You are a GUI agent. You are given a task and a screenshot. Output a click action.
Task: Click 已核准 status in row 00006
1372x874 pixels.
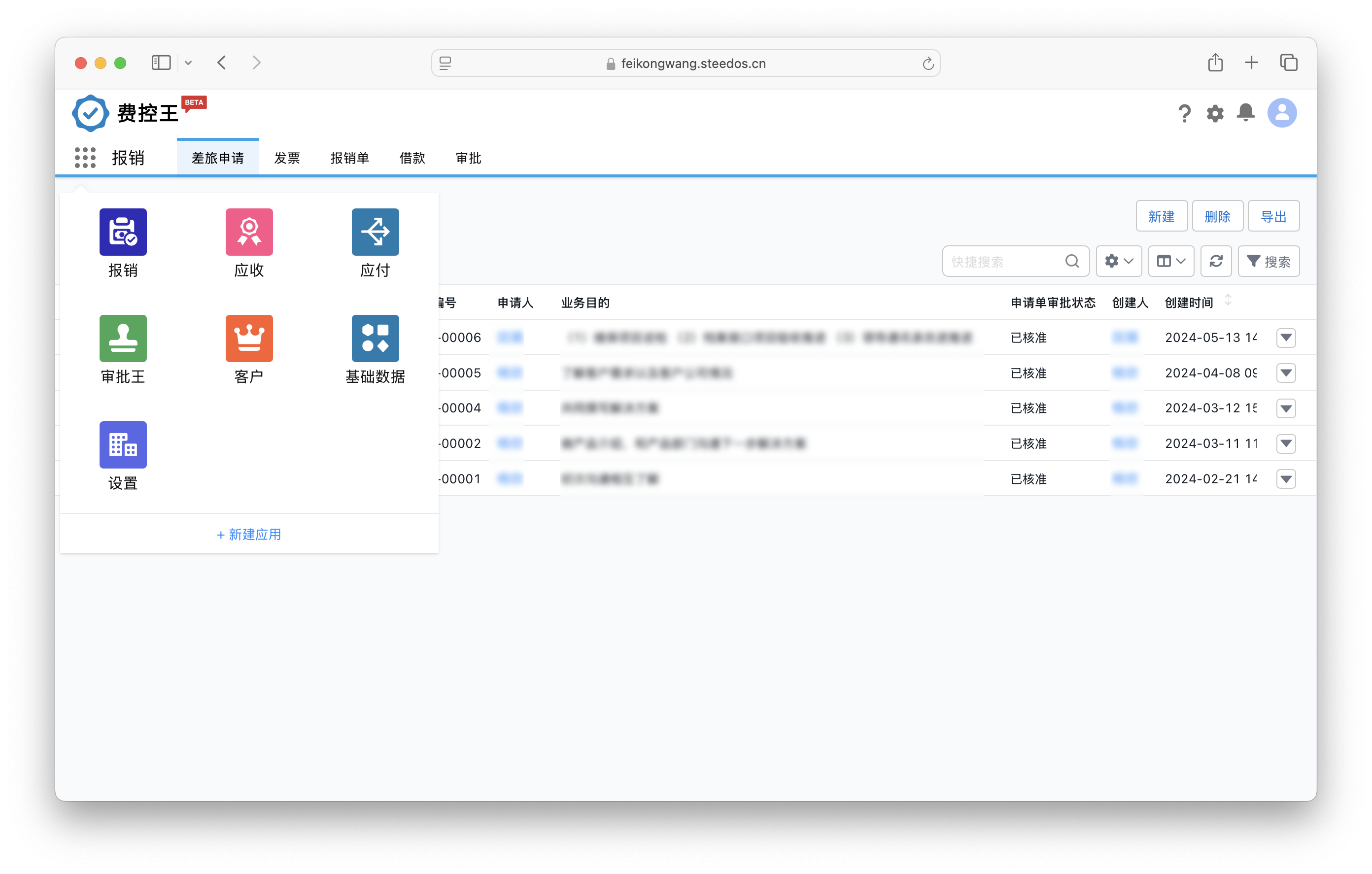(1029, 338)
